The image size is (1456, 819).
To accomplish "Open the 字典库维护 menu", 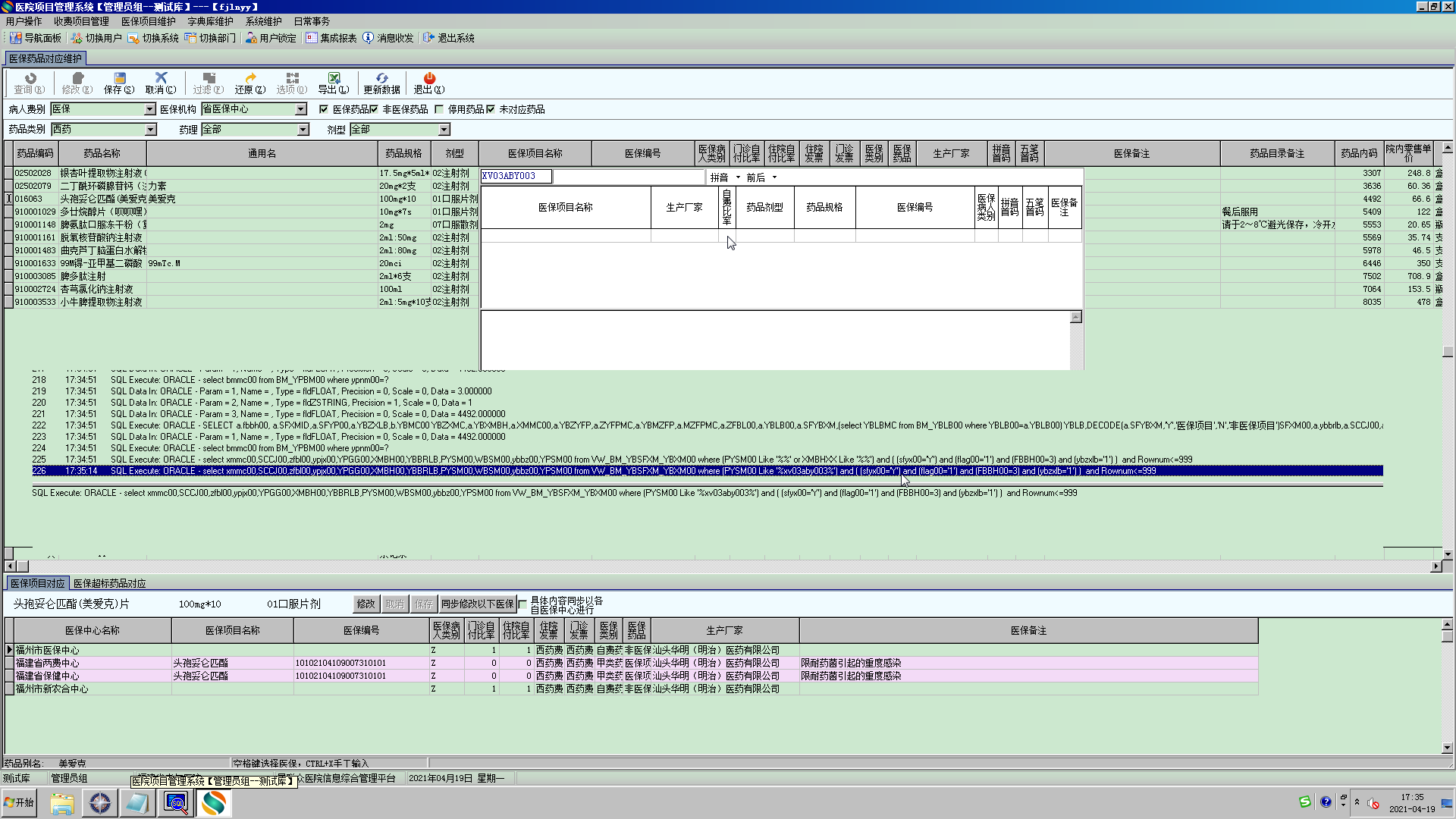I will 210,21.
